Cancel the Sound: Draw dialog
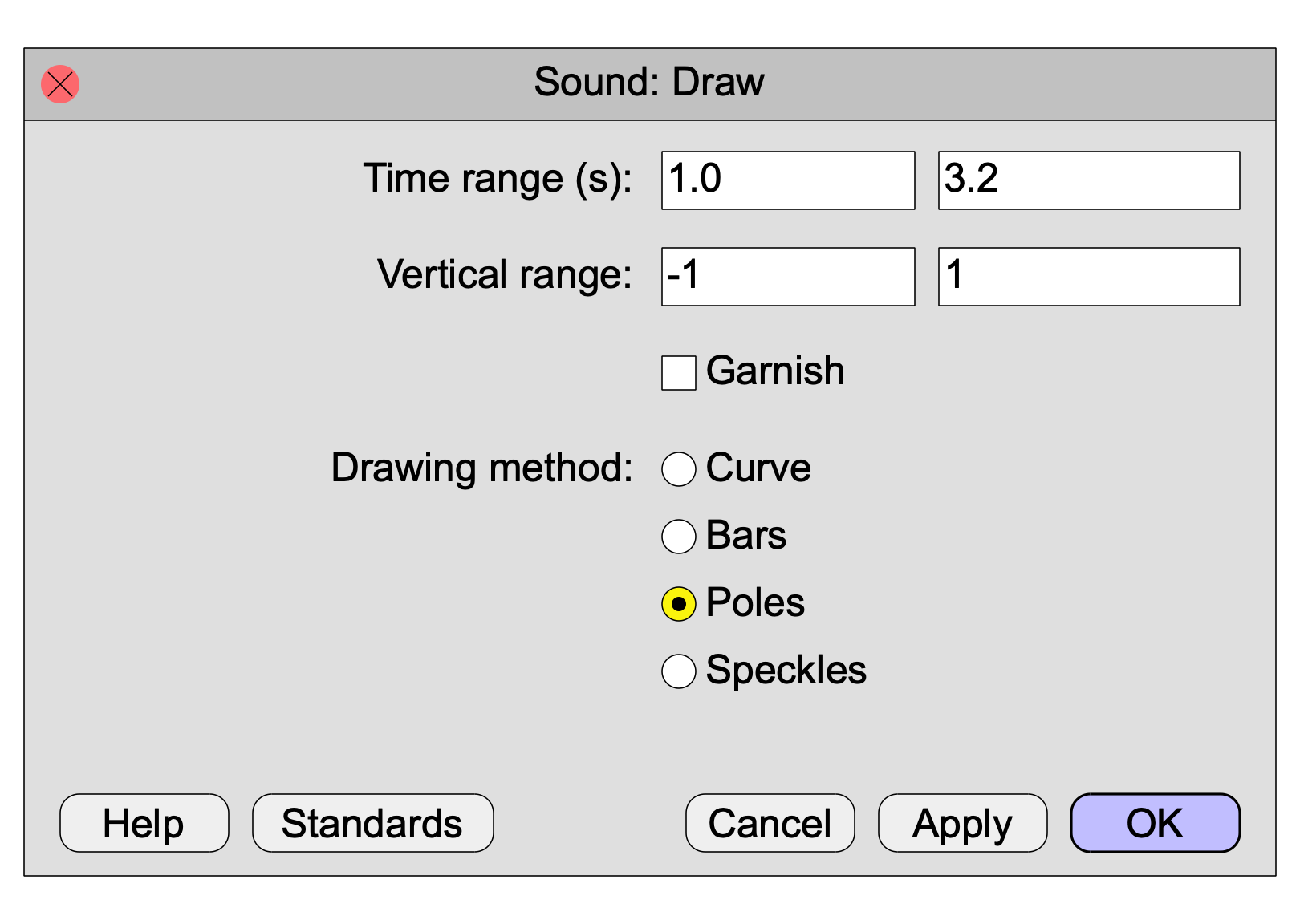The height and width of the screenshot is (924, 1300). tap(770, 823)
